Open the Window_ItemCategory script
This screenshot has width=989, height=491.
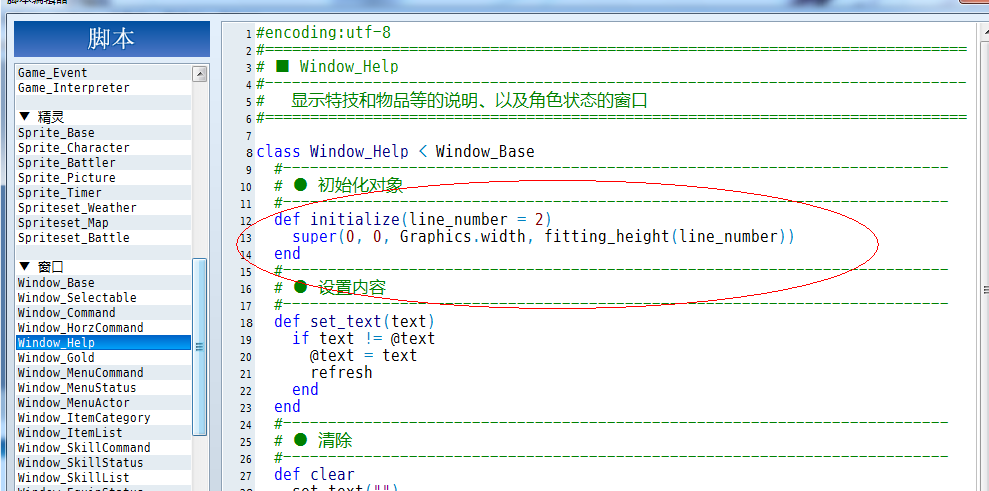point(103,418)
